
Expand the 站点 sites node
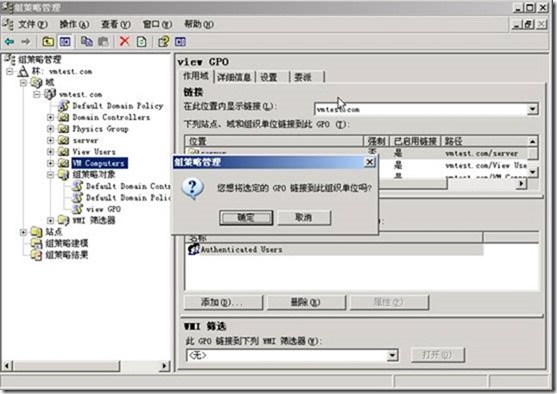[x=23, y=232]
